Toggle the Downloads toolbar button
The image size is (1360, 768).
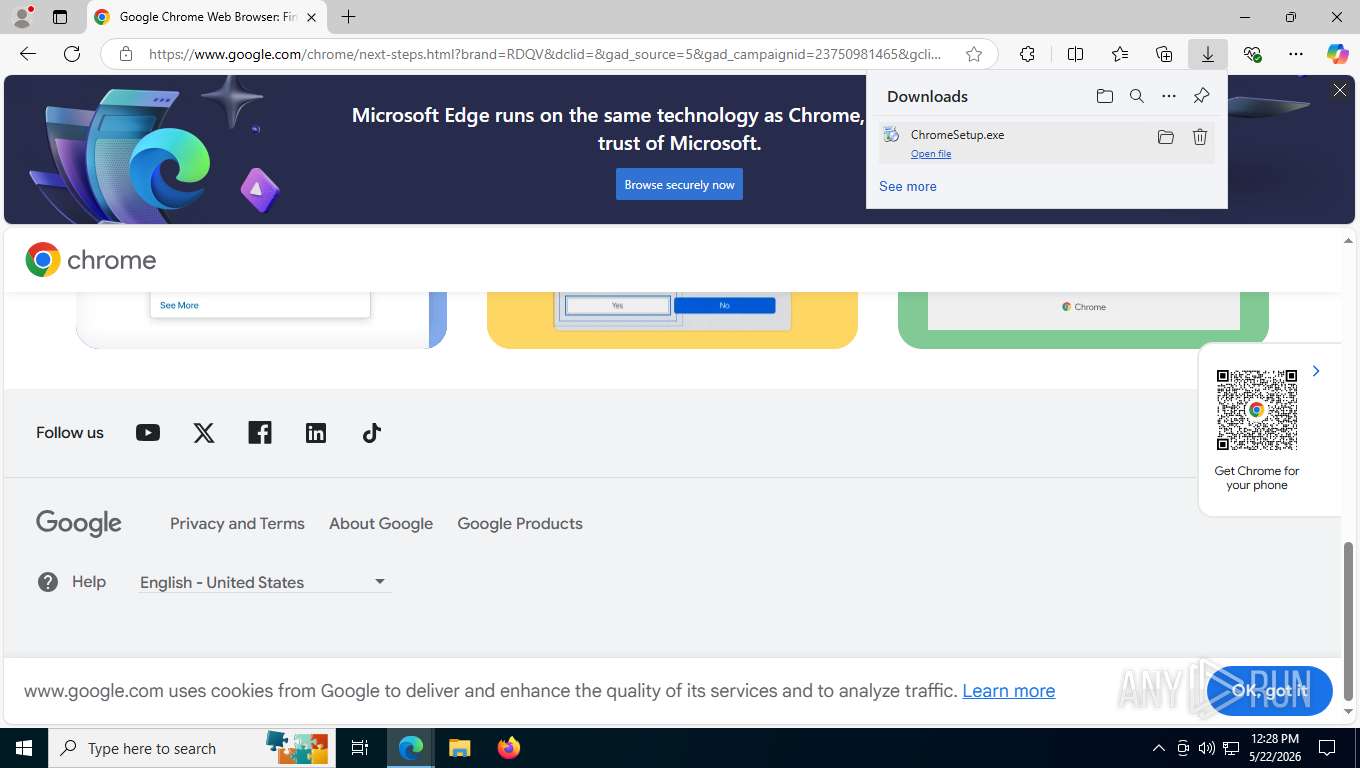[1208, 54]
